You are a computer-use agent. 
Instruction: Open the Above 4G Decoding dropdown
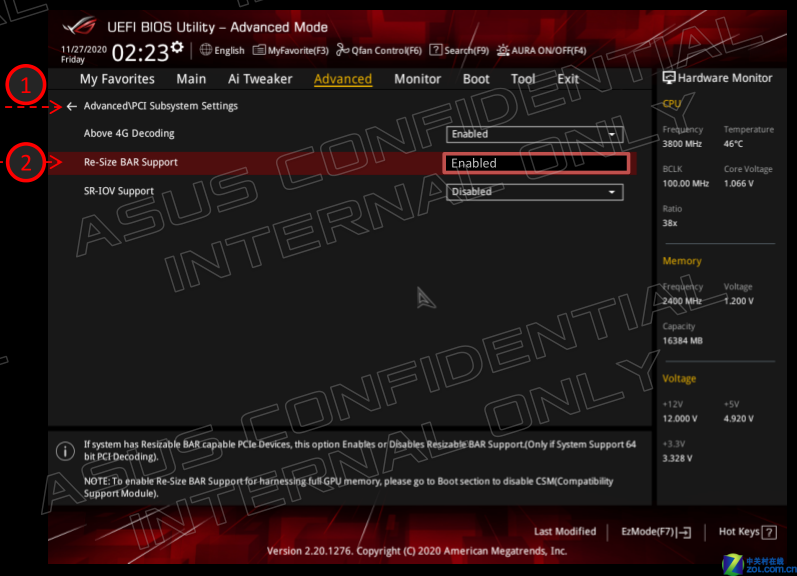[x=534, y=134]
